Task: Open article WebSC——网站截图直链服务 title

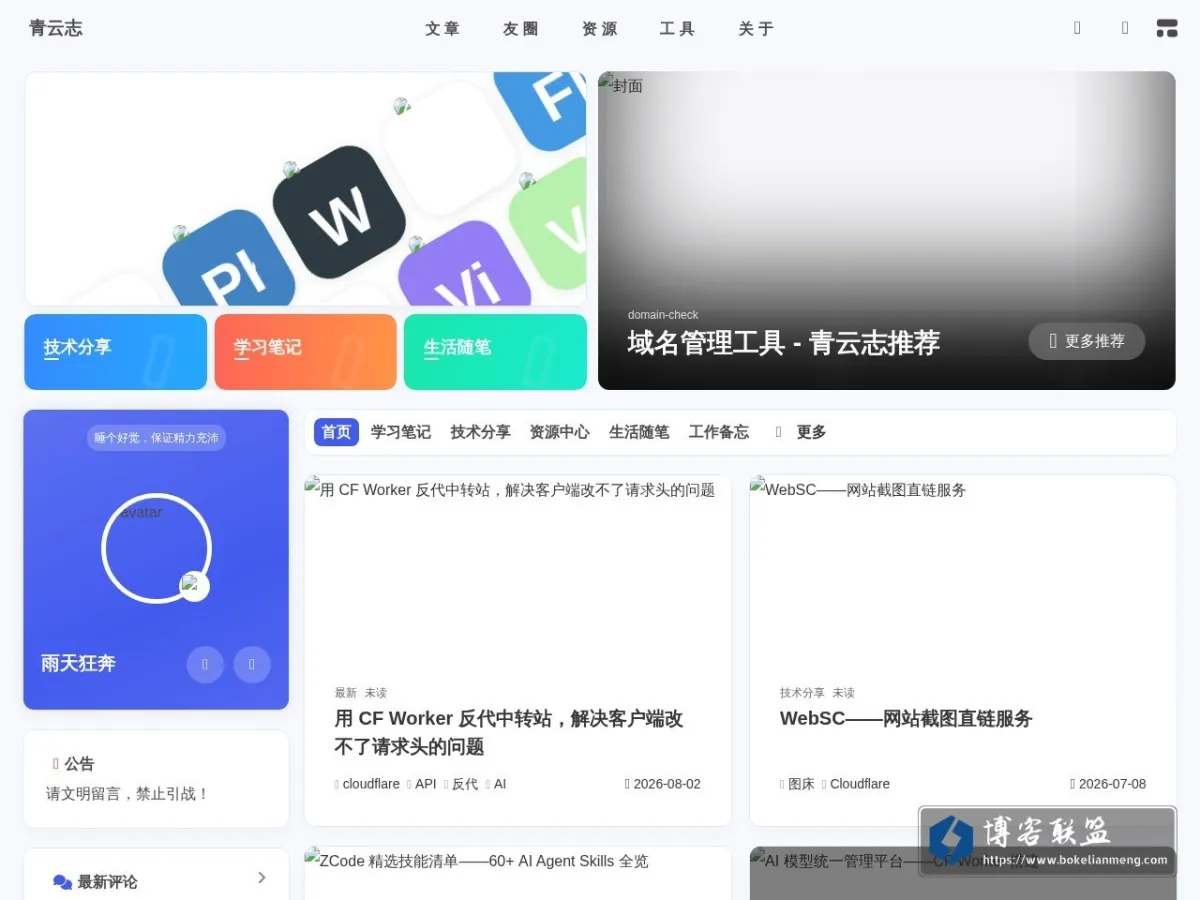Action: (x=906, y=719)
